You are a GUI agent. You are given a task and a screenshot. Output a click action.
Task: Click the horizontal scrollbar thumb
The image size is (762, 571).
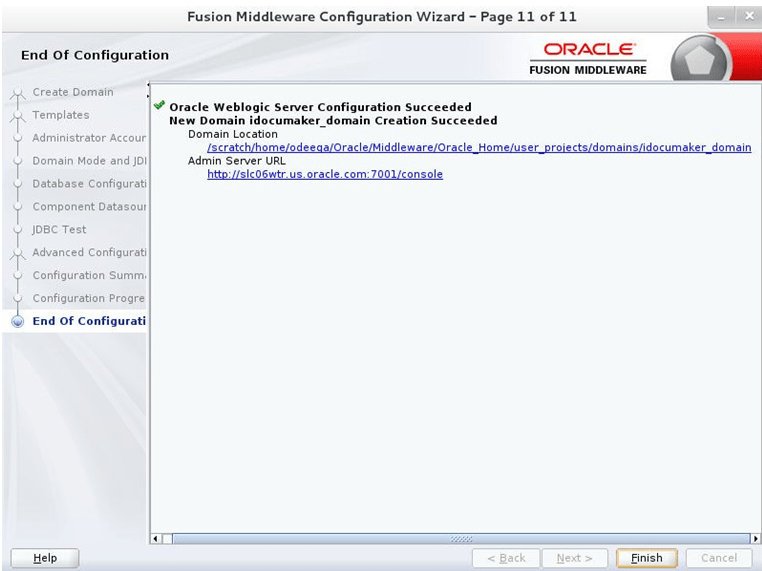pos(461,538)
